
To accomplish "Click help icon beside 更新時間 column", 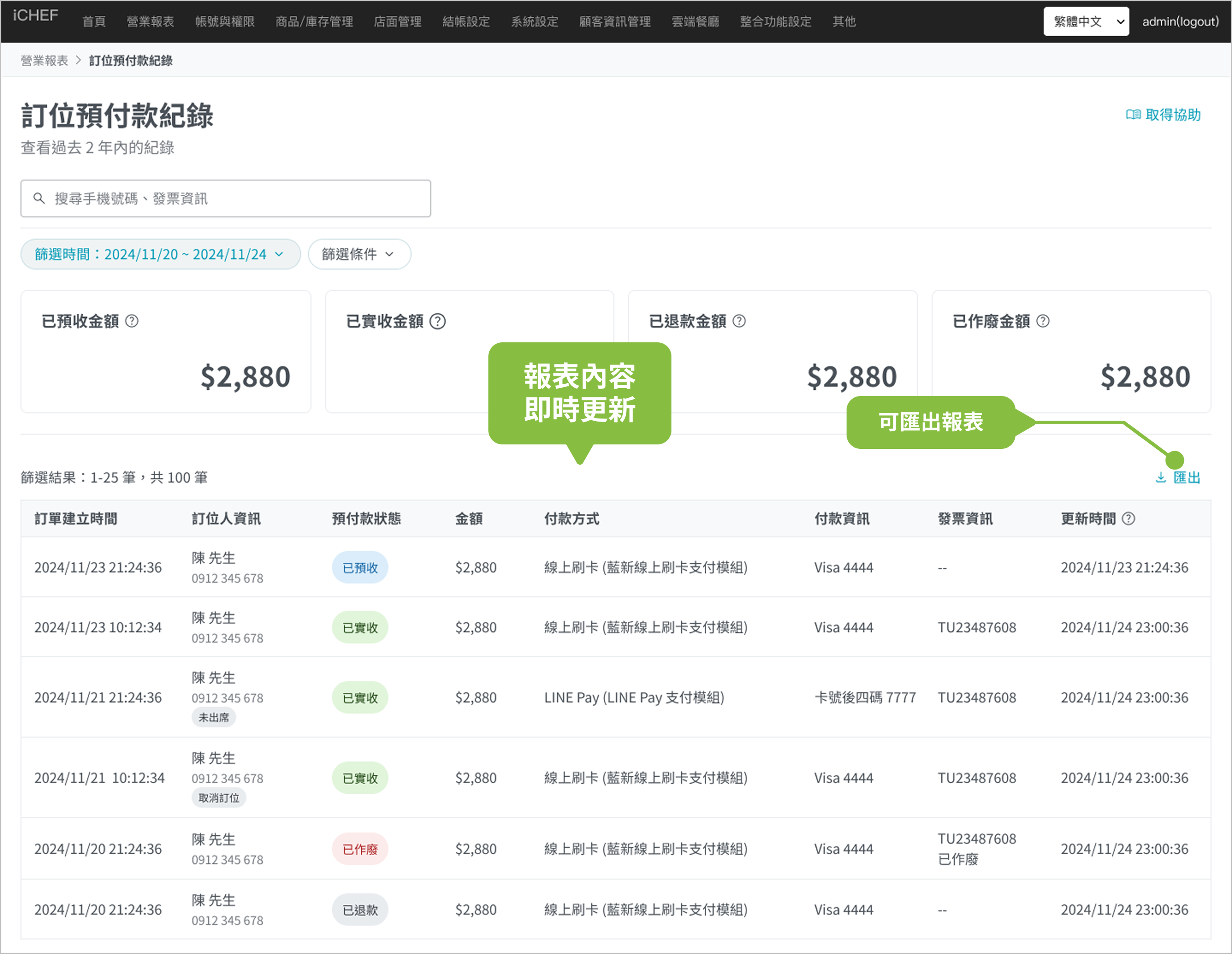I will tap(1128, 518).
